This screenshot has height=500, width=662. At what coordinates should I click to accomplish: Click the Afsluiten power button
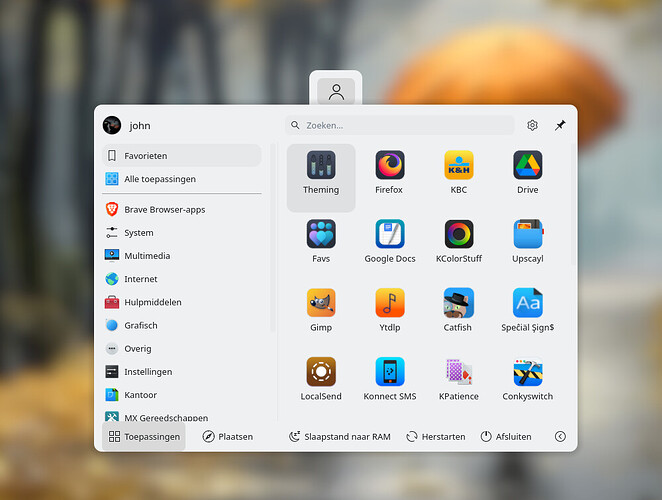506,437
